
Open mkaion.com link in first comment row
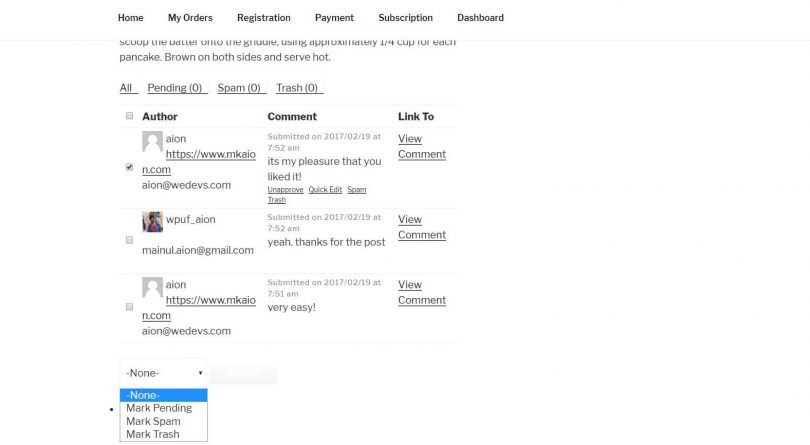(210, 154)
